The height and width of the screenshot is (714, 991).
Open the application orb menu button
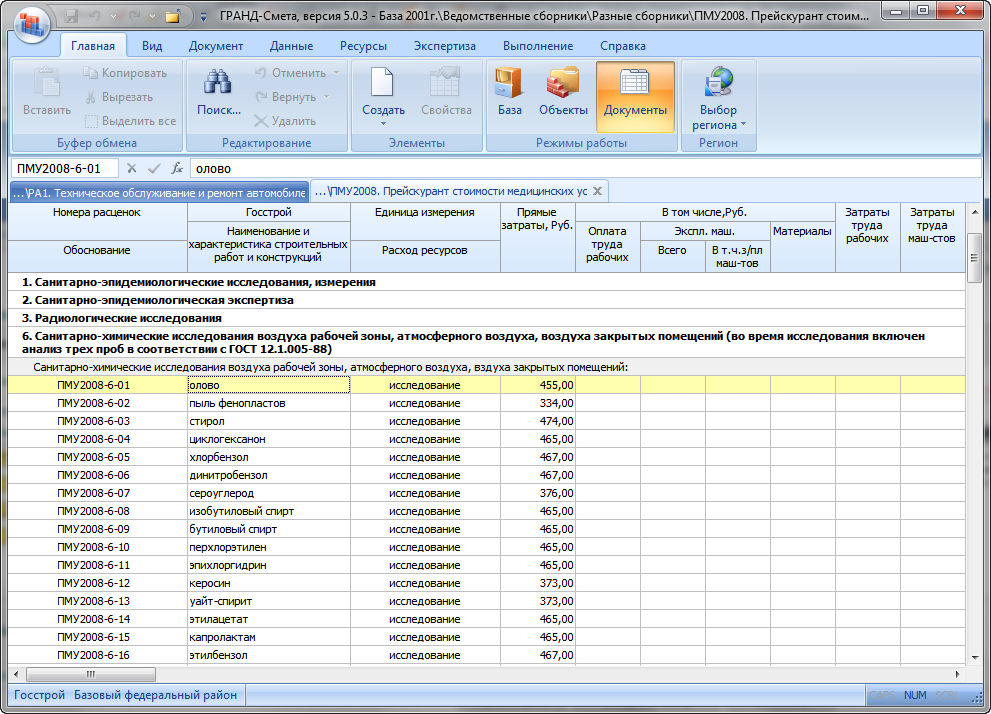point(32,21)
